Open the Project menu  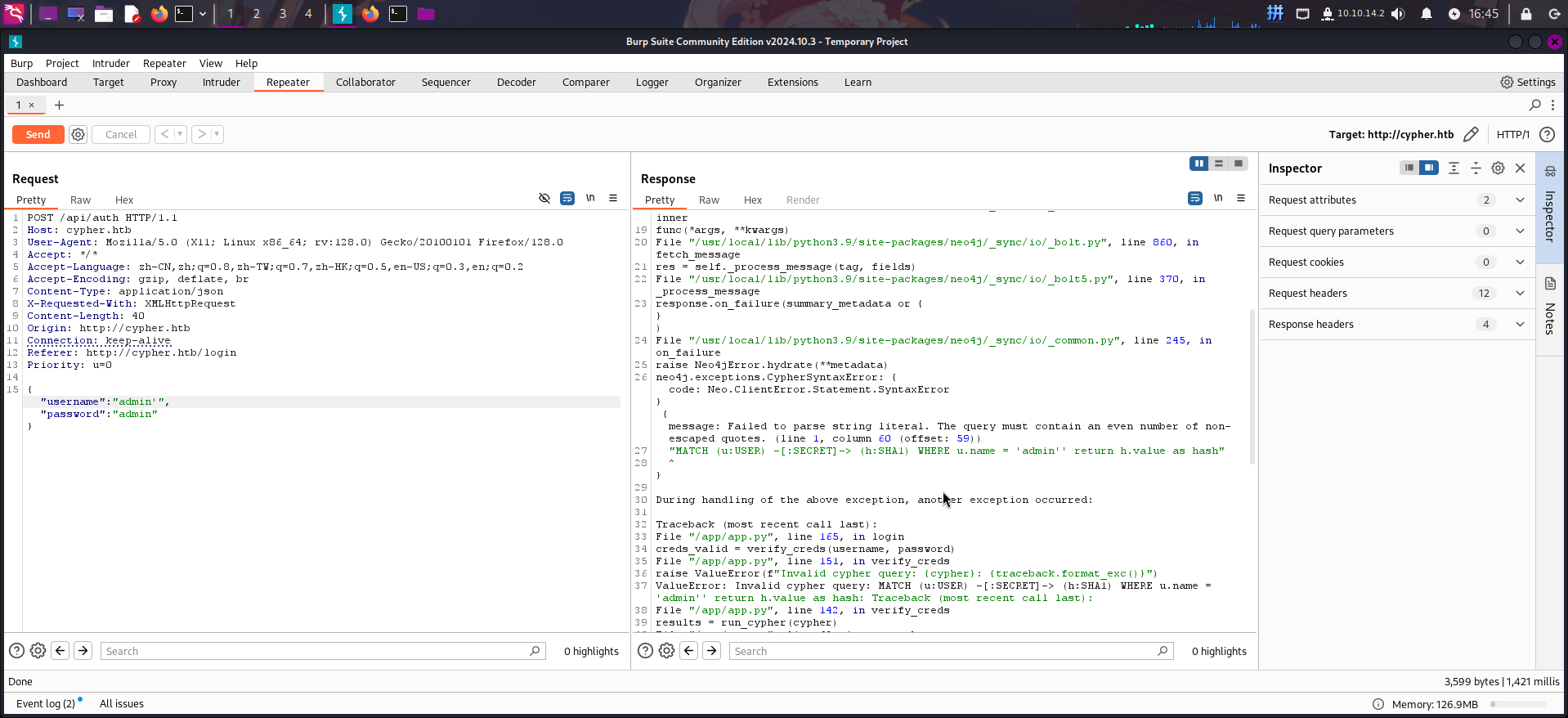(62, 63)
